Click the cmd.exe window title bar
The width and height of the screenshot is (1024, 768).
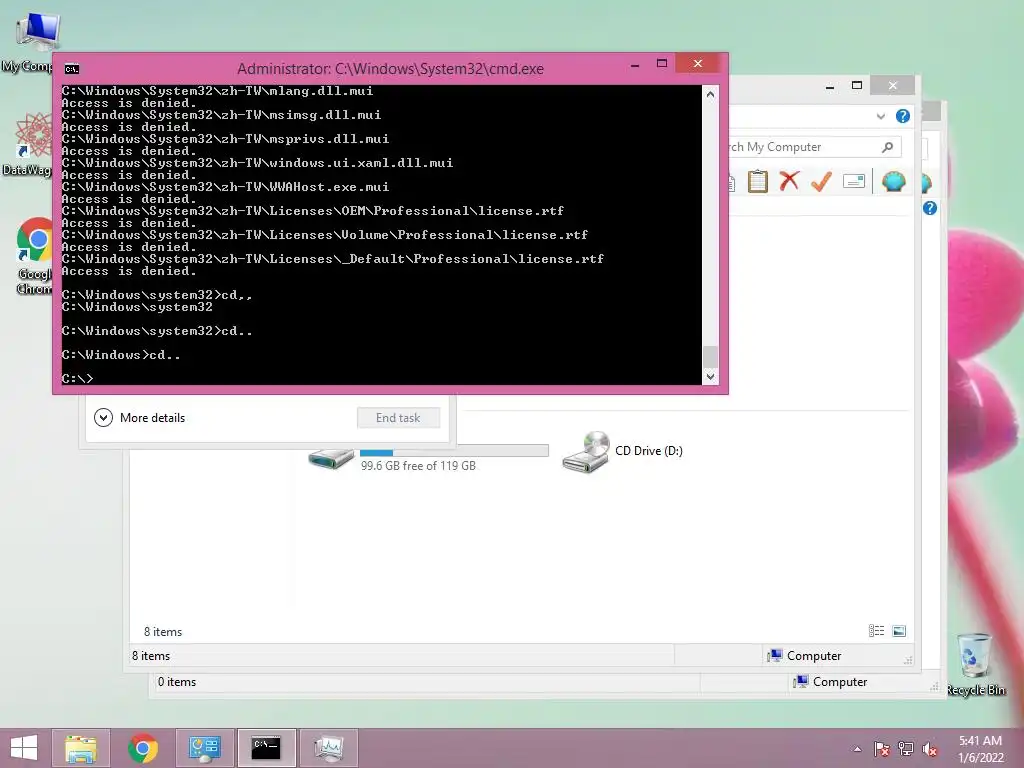[390, 69]
